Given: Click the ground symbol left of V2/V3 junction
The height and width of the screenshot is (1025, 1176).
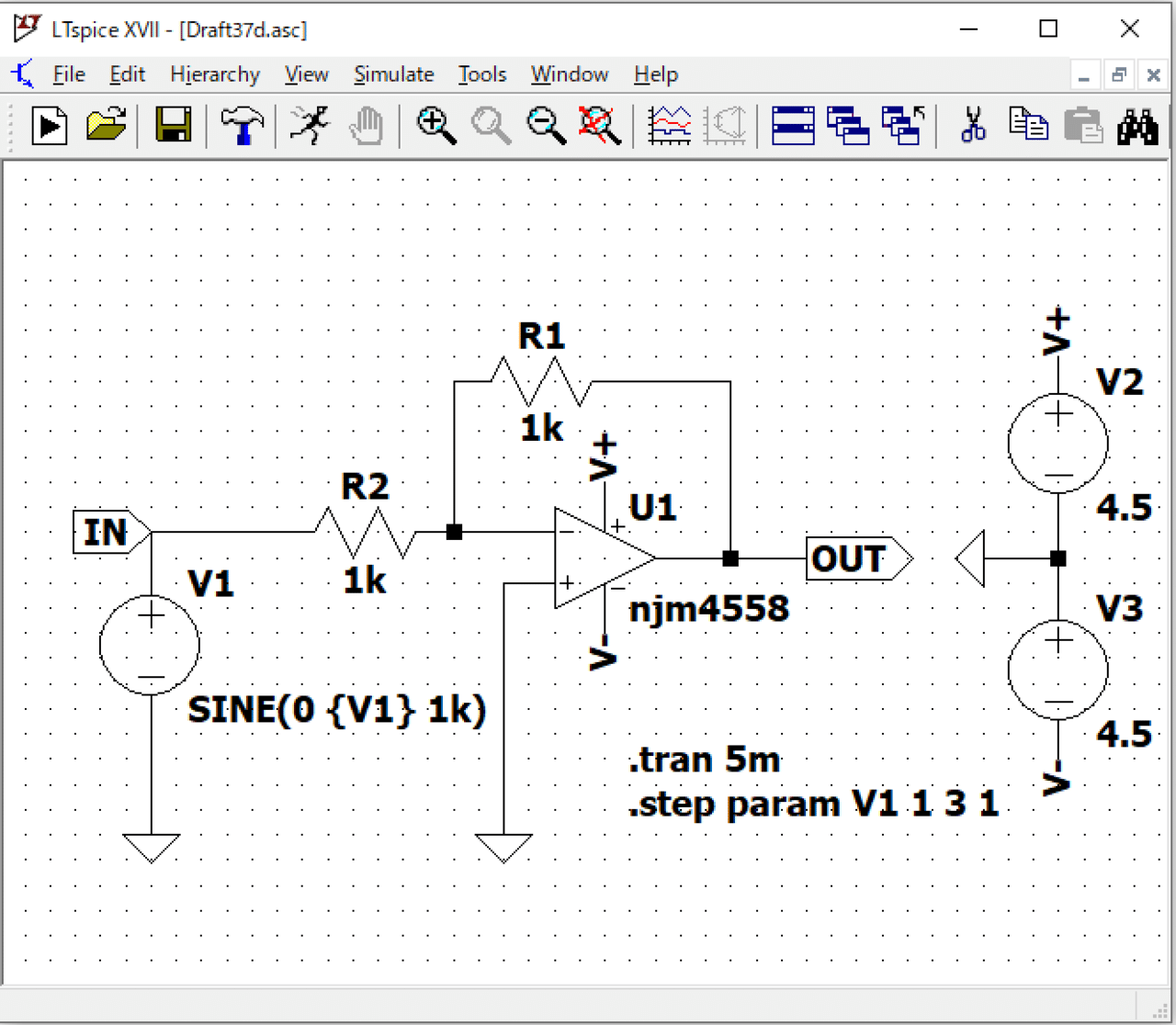Looking at the screenshot, I should (x=970, y=558).
